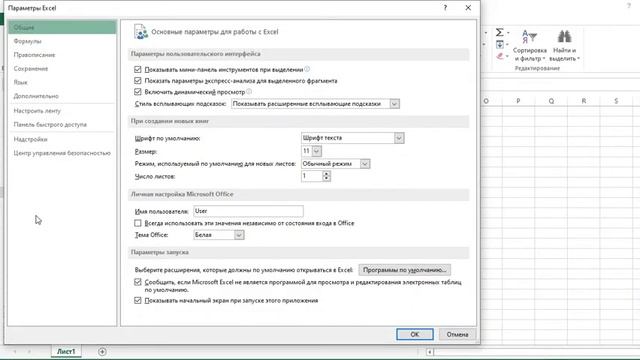640x360 pixels.
Task: Click the Число листов number field
Action: [x=312, y=176]
